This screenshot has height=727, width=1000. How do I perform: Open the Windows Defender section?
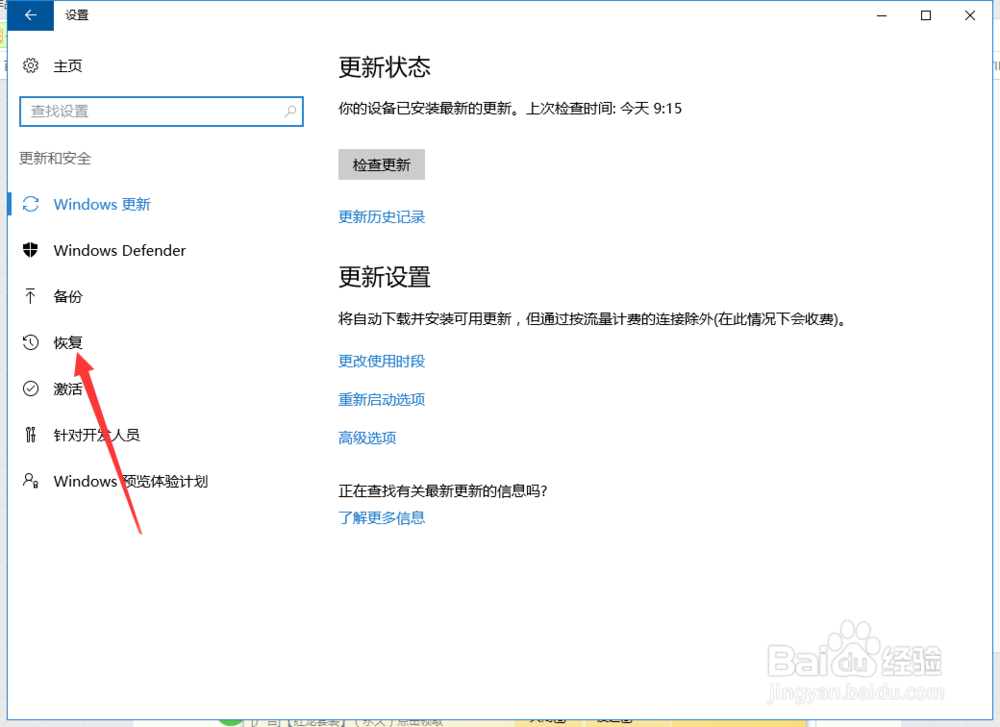pos(120,251)
